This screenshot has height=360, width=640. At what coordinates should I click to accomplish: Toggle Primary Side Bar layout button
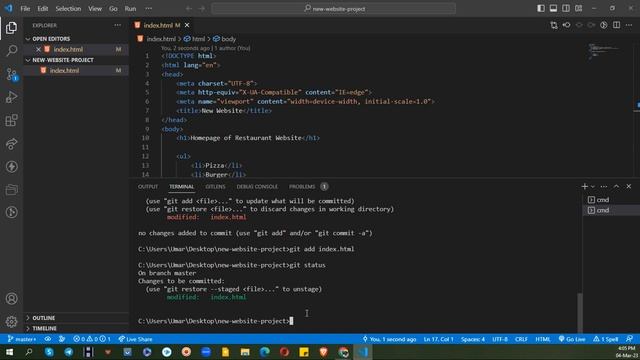[x=541, y=9]
